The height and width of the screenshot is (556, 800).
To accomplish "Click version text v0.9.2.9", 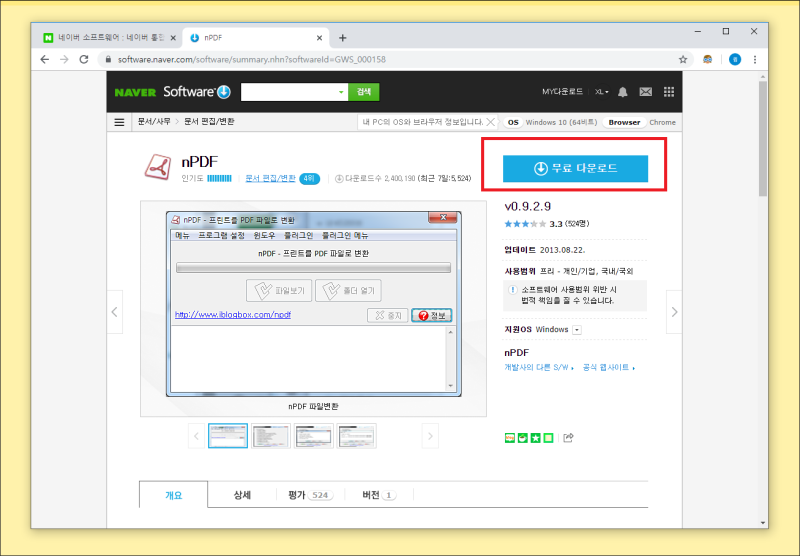I will coord(528,206).
